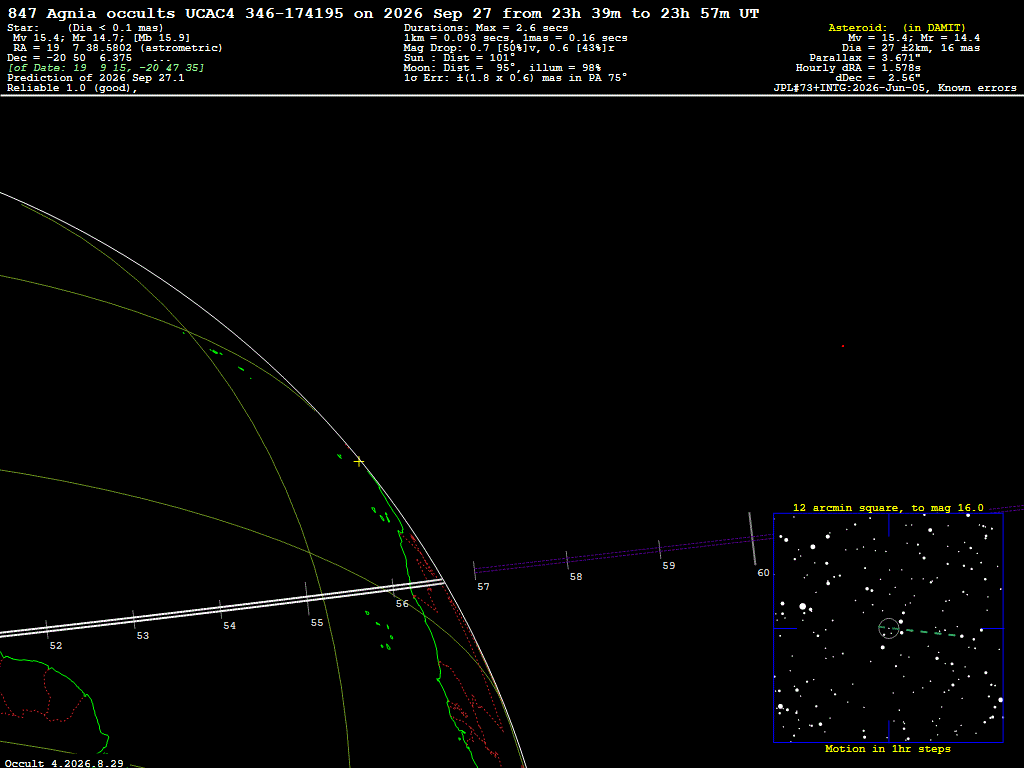
Task: Select the minute 55 tick mark
Action: (x=307, y=599)
